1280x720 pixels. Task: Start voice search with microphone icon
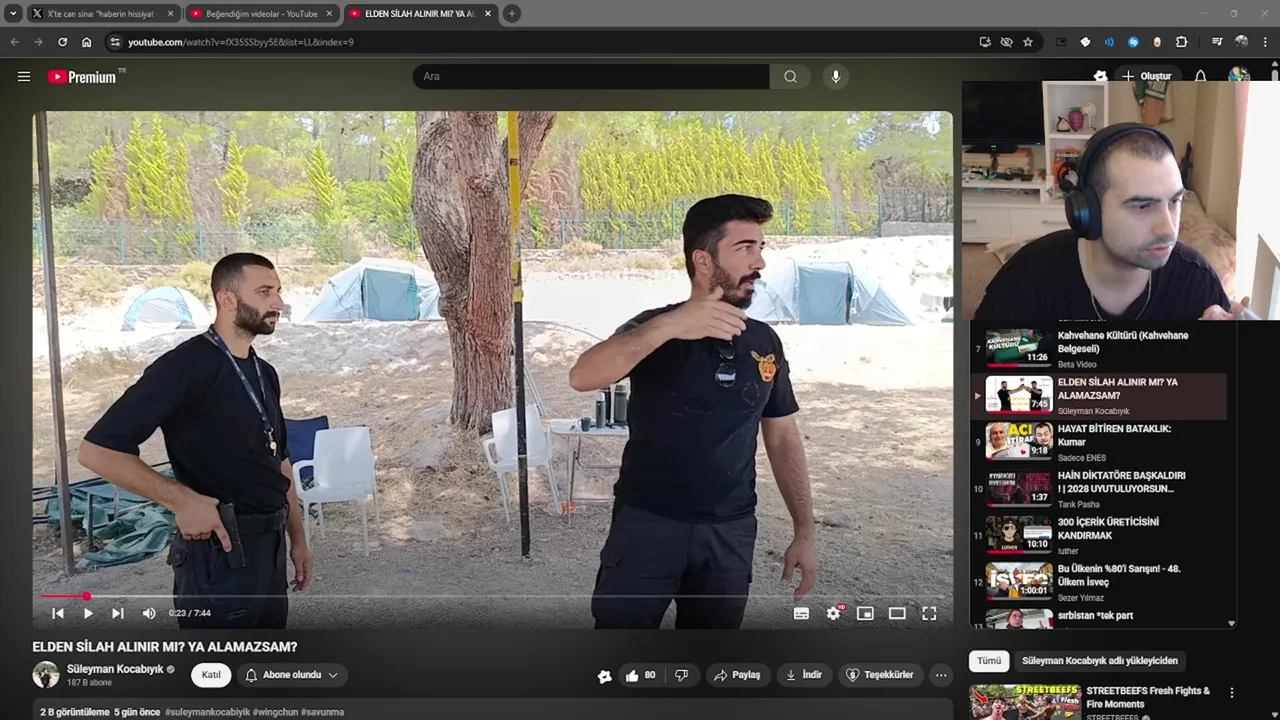pyautogui.click(x=836, y=76)
